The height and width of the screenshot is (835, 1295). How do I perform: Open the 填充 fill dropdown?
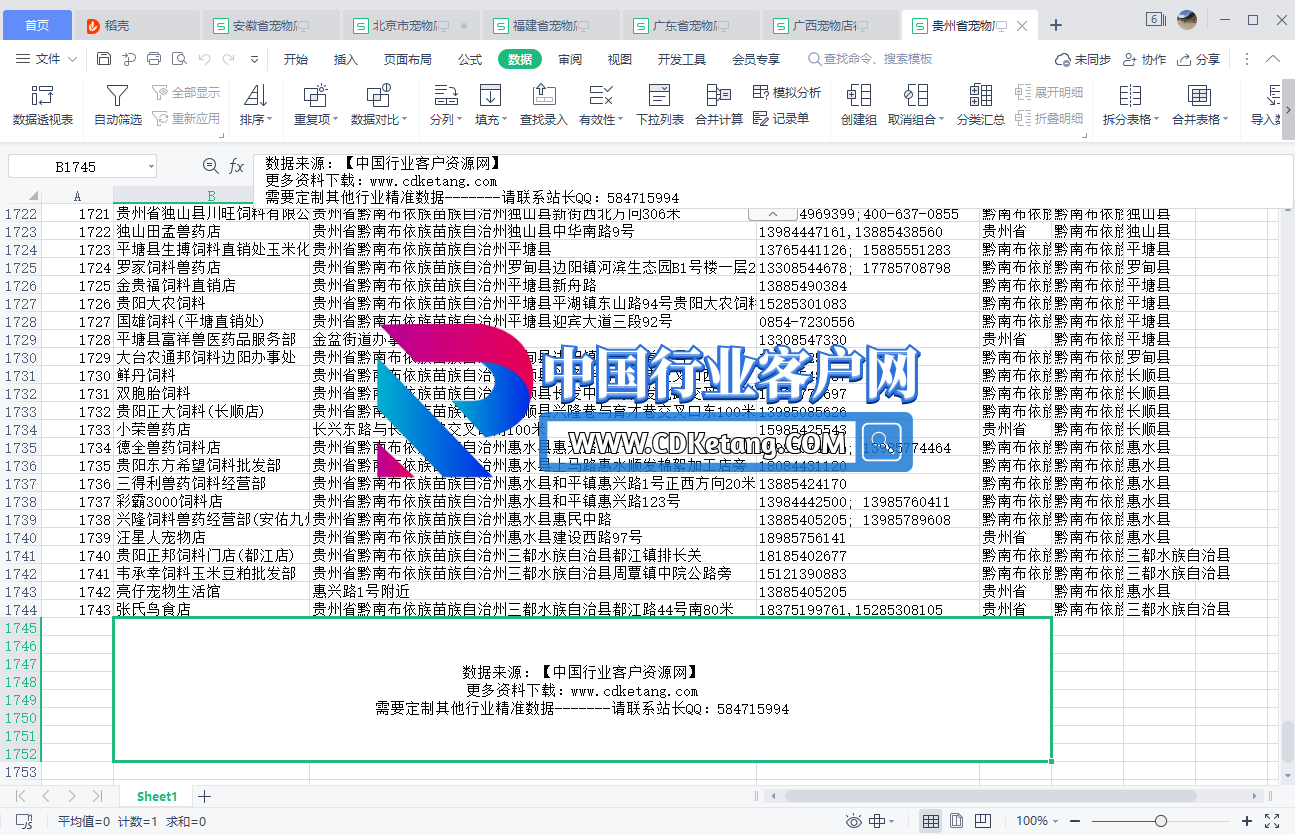(x=490, y=105)
